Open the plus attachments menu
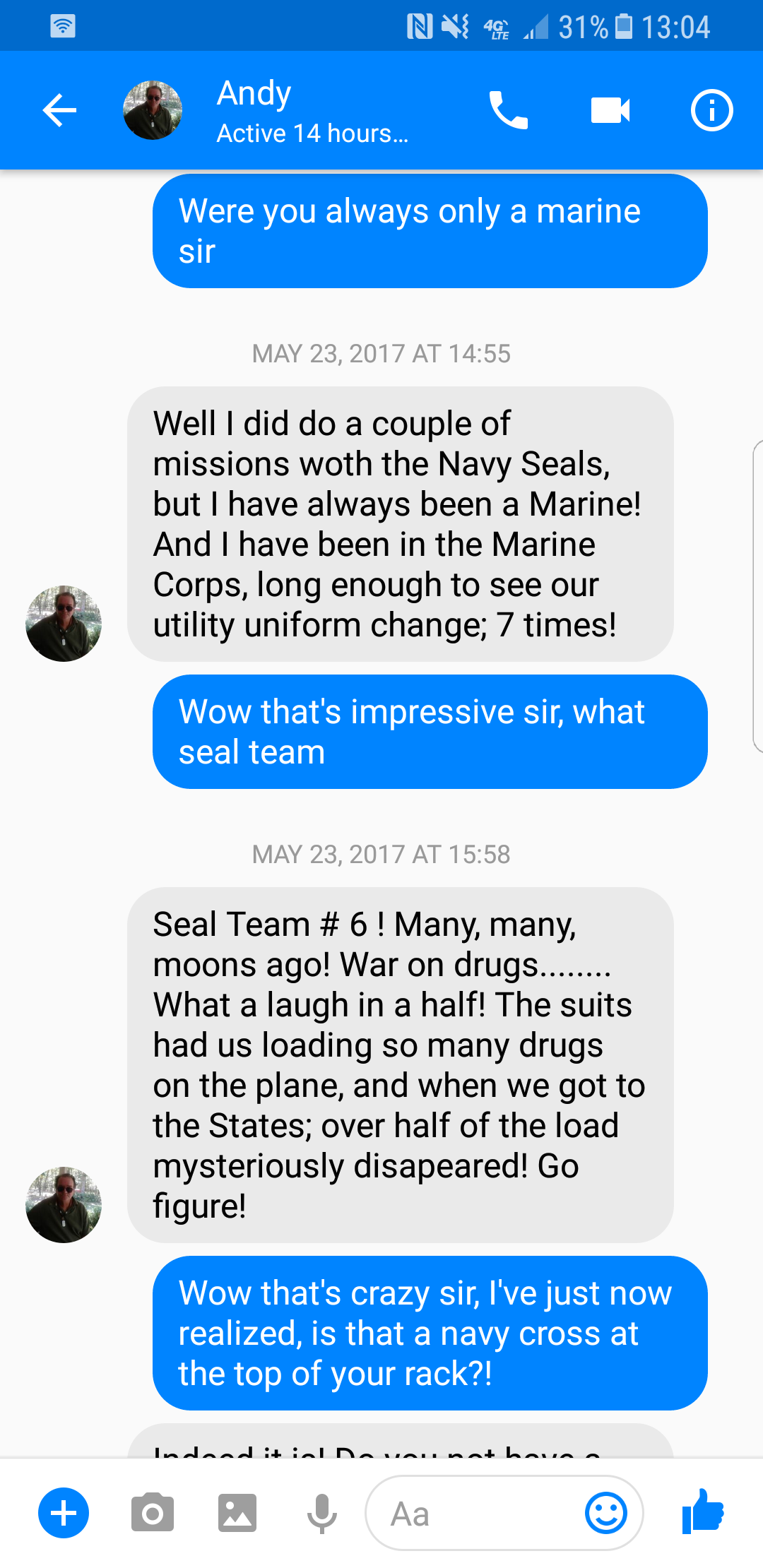This screenshot has height=1568, width=763. tap(64, 1513)
